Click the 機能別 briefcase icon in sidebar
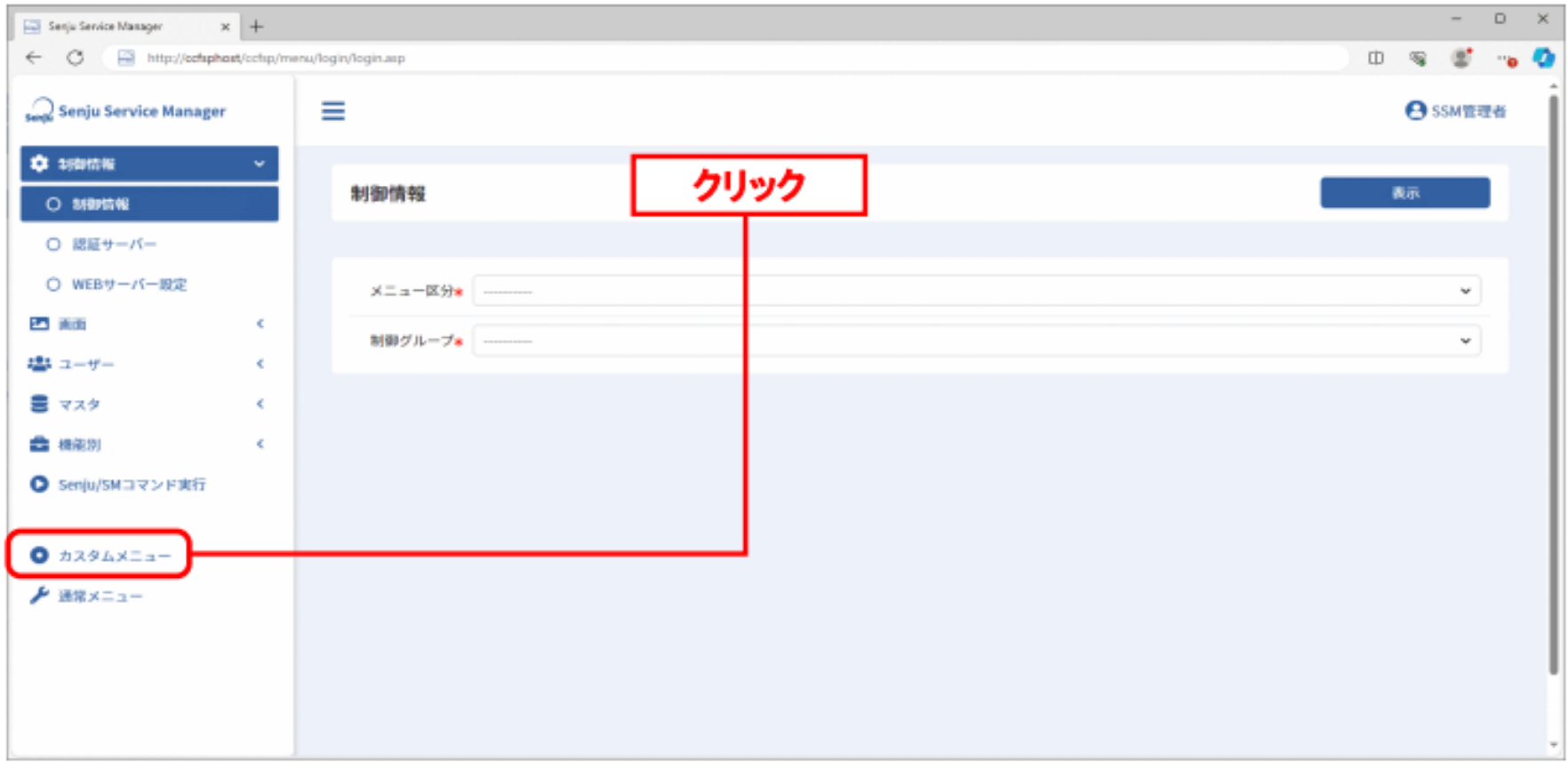Image resolution: width=1568 pixels, height=769 pixels. pyautogui.click(x=39, y=444)
